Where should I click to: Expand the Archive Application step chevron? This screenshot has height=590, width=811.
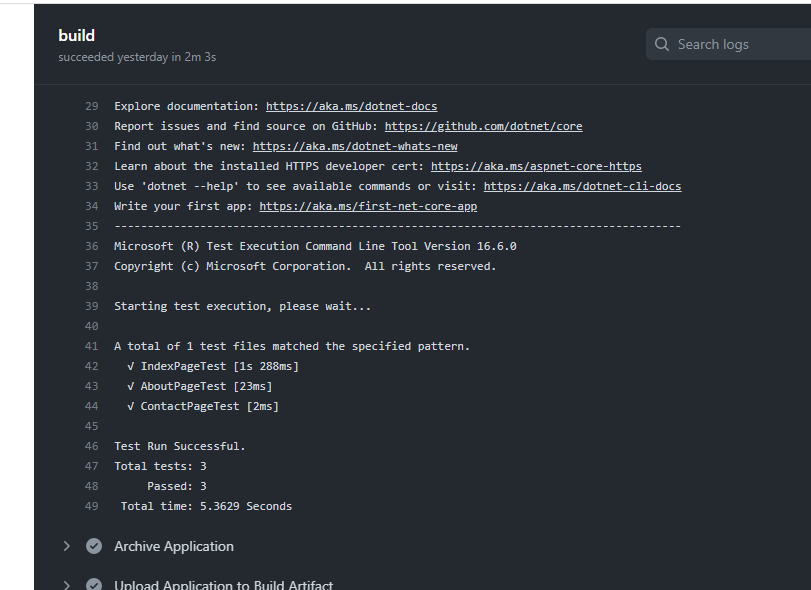pyautogui.click(x=67, y=546)
